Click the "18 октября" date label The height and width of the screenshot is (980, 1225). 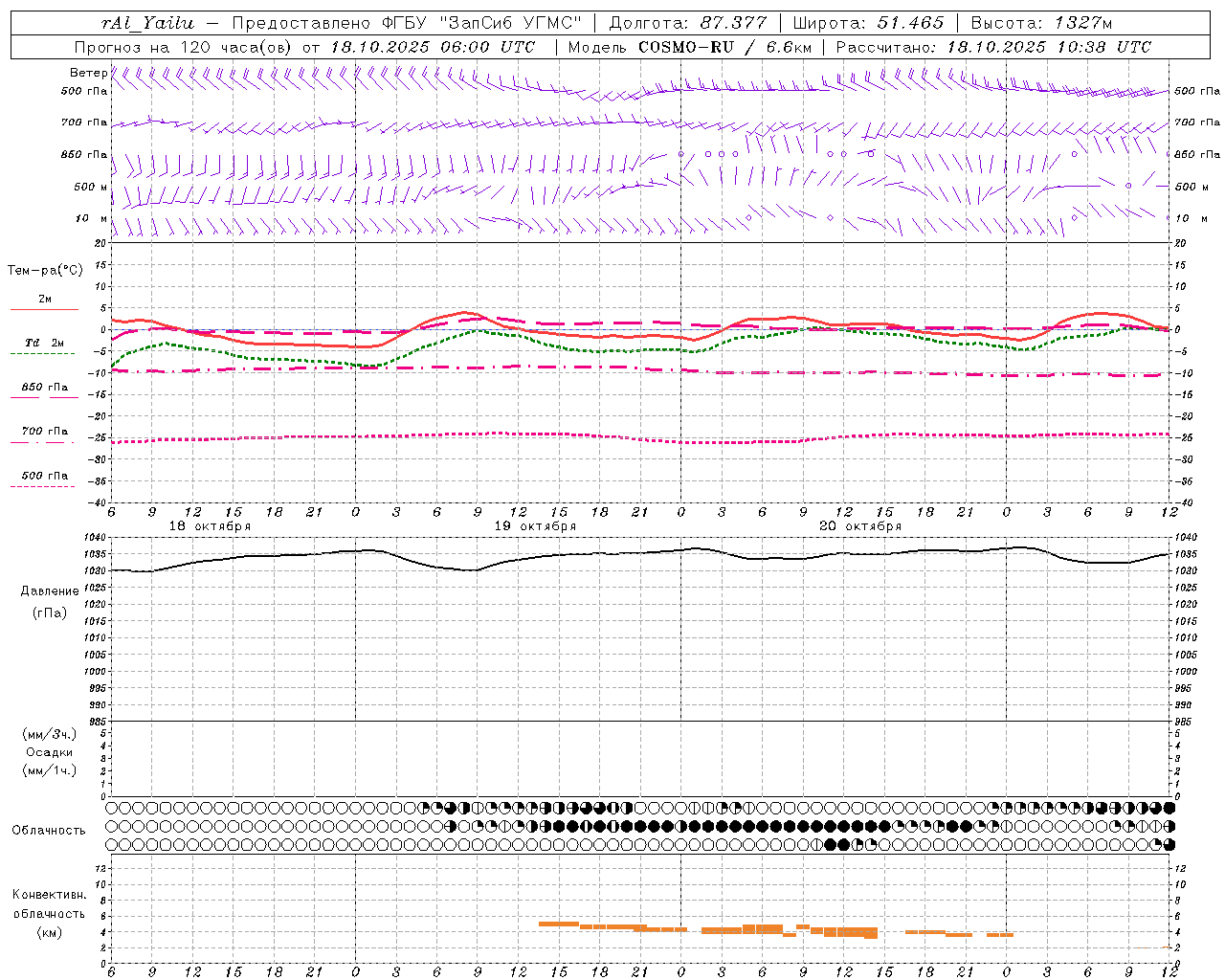(210, 526)
